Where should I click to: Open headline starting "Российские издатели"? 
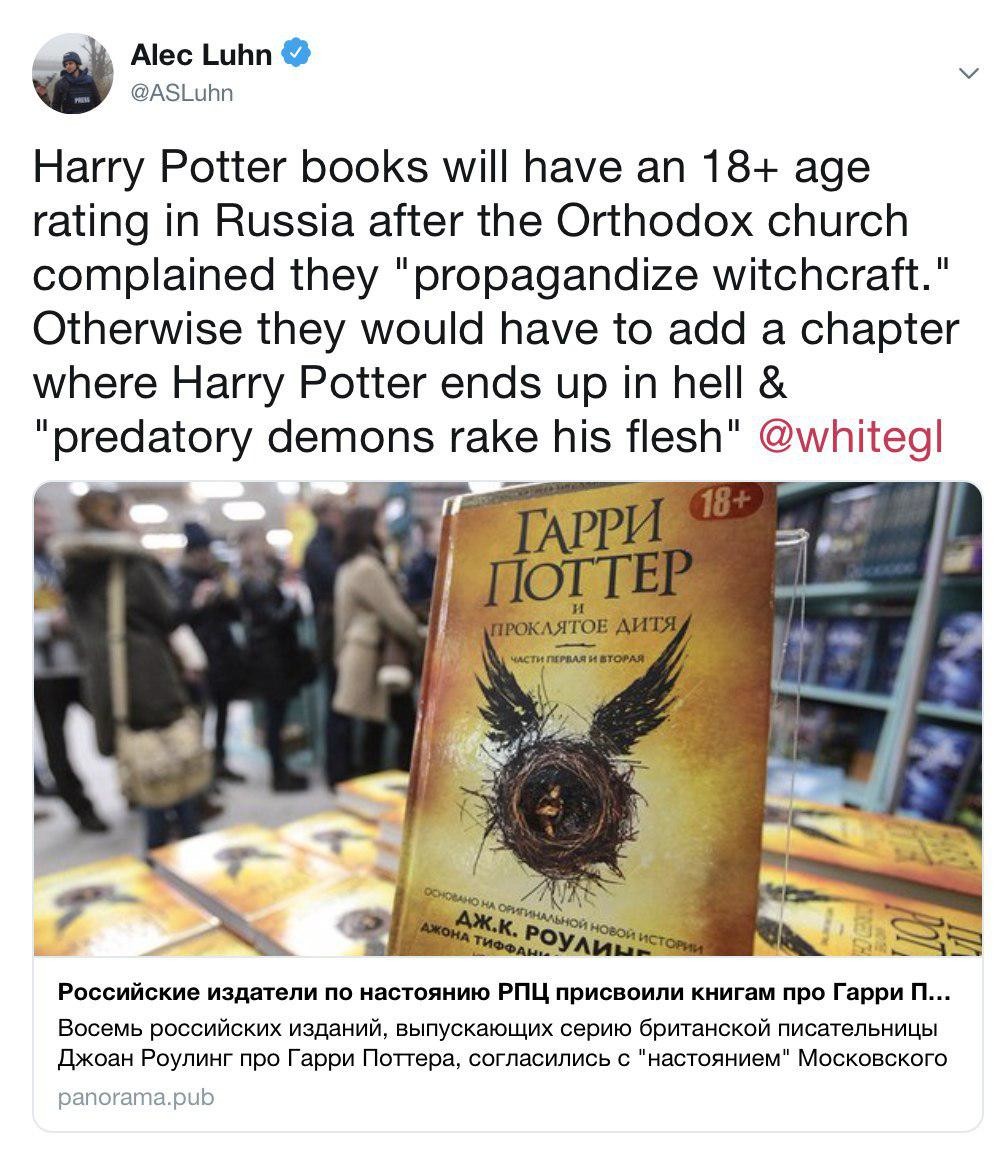pyautogui.click(x=504, y=993)
